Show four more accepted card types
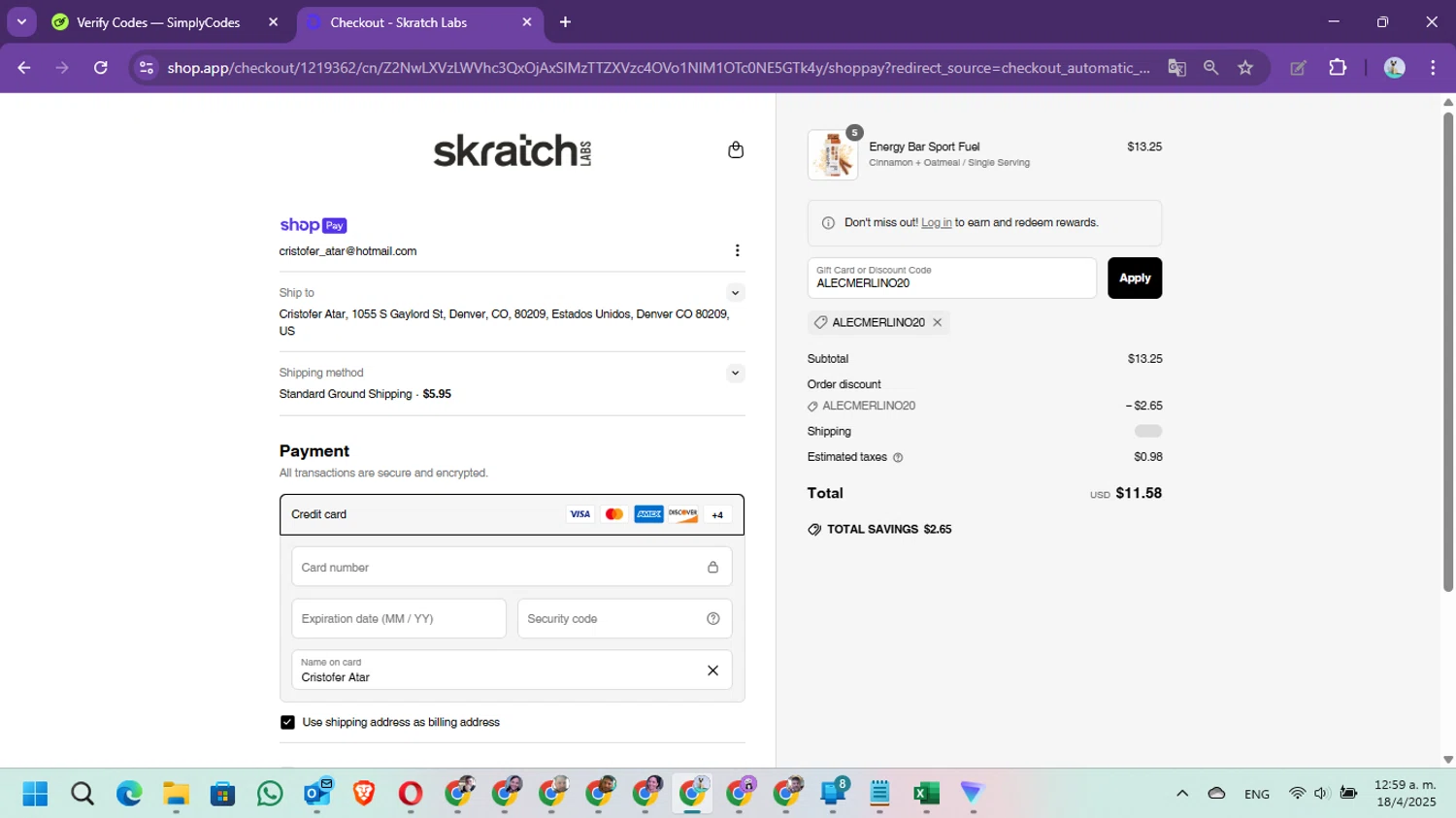The width and height of the screenshot is (1456, 818). [717, 515]
